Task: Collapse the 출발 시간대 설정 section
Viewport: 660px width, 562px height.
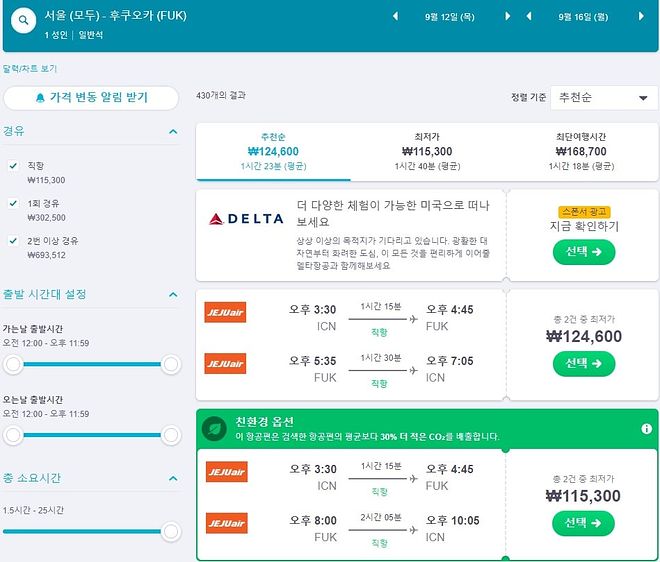Action: click(173, 295)
